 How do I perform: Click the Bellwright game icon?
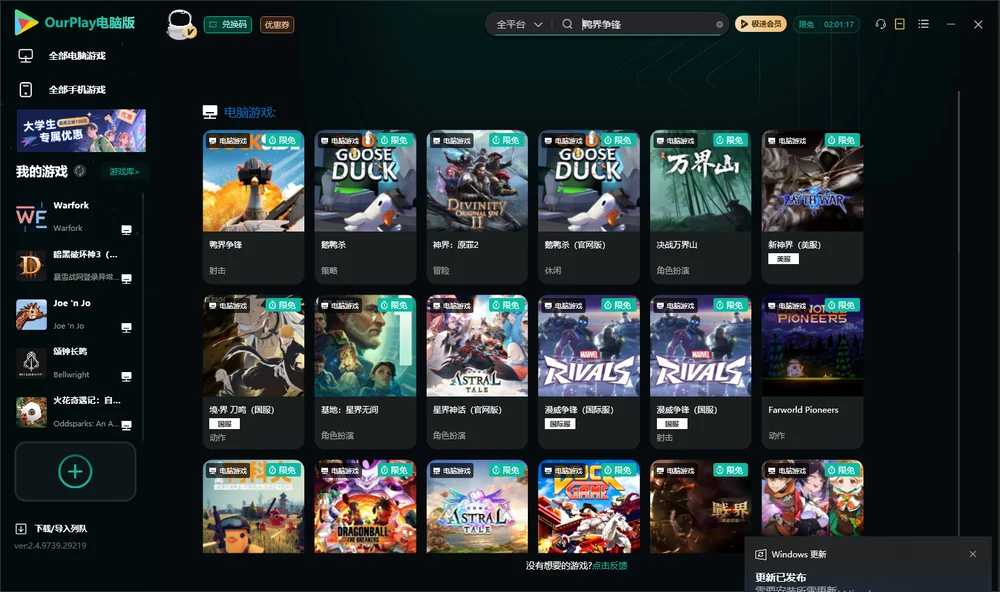click(31, 364)
